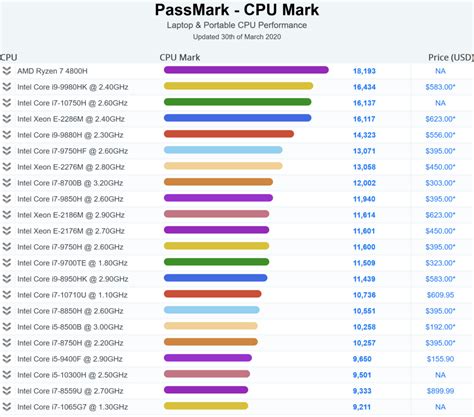Open the AMD Ryzen 7 4800H CPU link
Screen dimensions: 474x417
pyautogui.click(x=52, y=71)
